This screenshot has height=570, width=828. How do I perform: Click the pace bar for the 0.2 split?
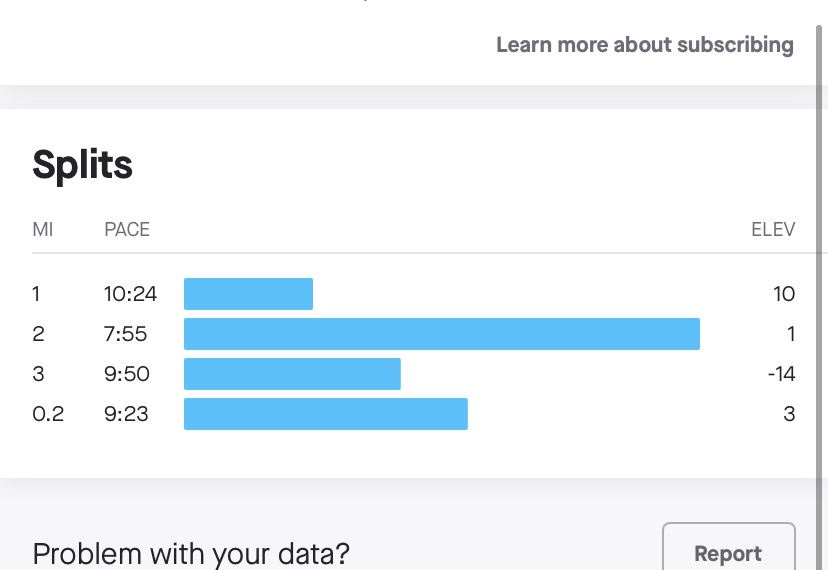point(325,414)
